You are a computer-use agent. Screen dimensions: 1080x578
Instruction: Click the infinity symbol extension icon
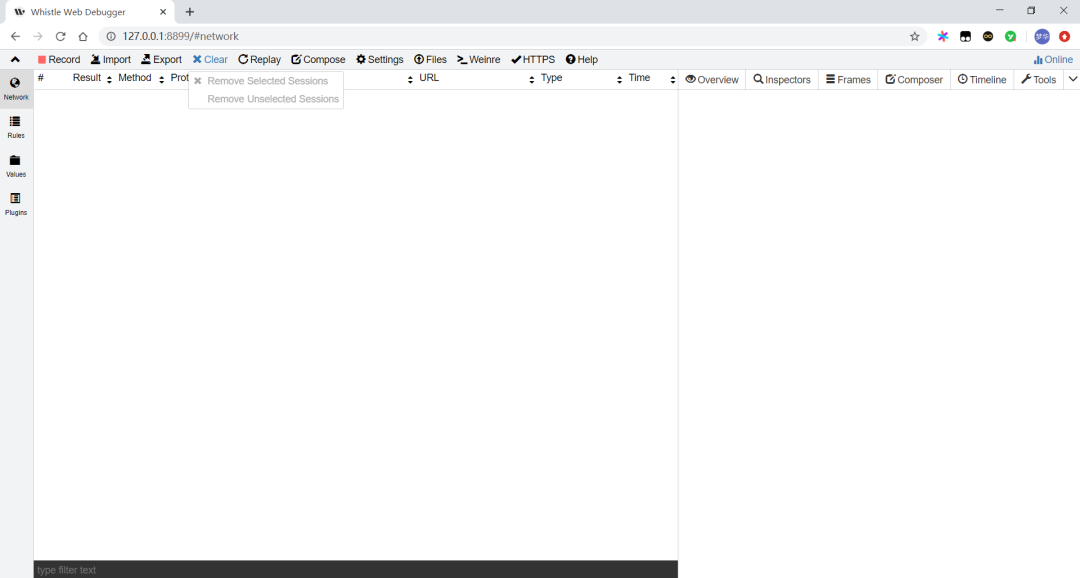[988, 37]
